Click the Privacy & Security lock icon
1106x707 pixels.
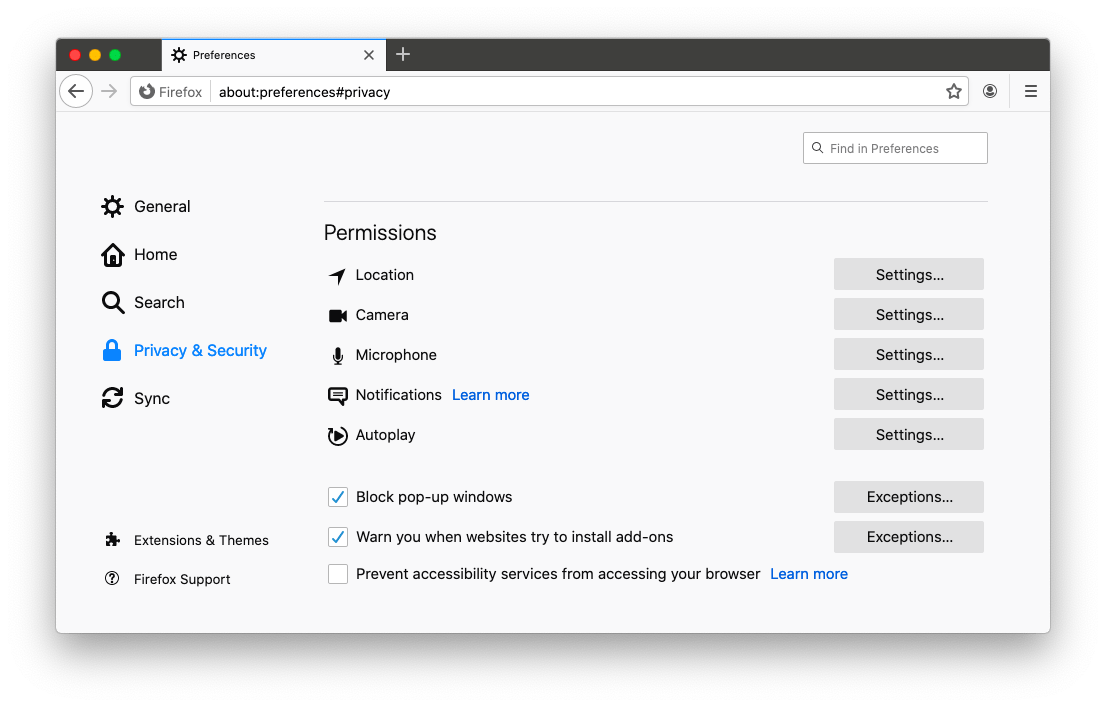(x=113, y=350)
